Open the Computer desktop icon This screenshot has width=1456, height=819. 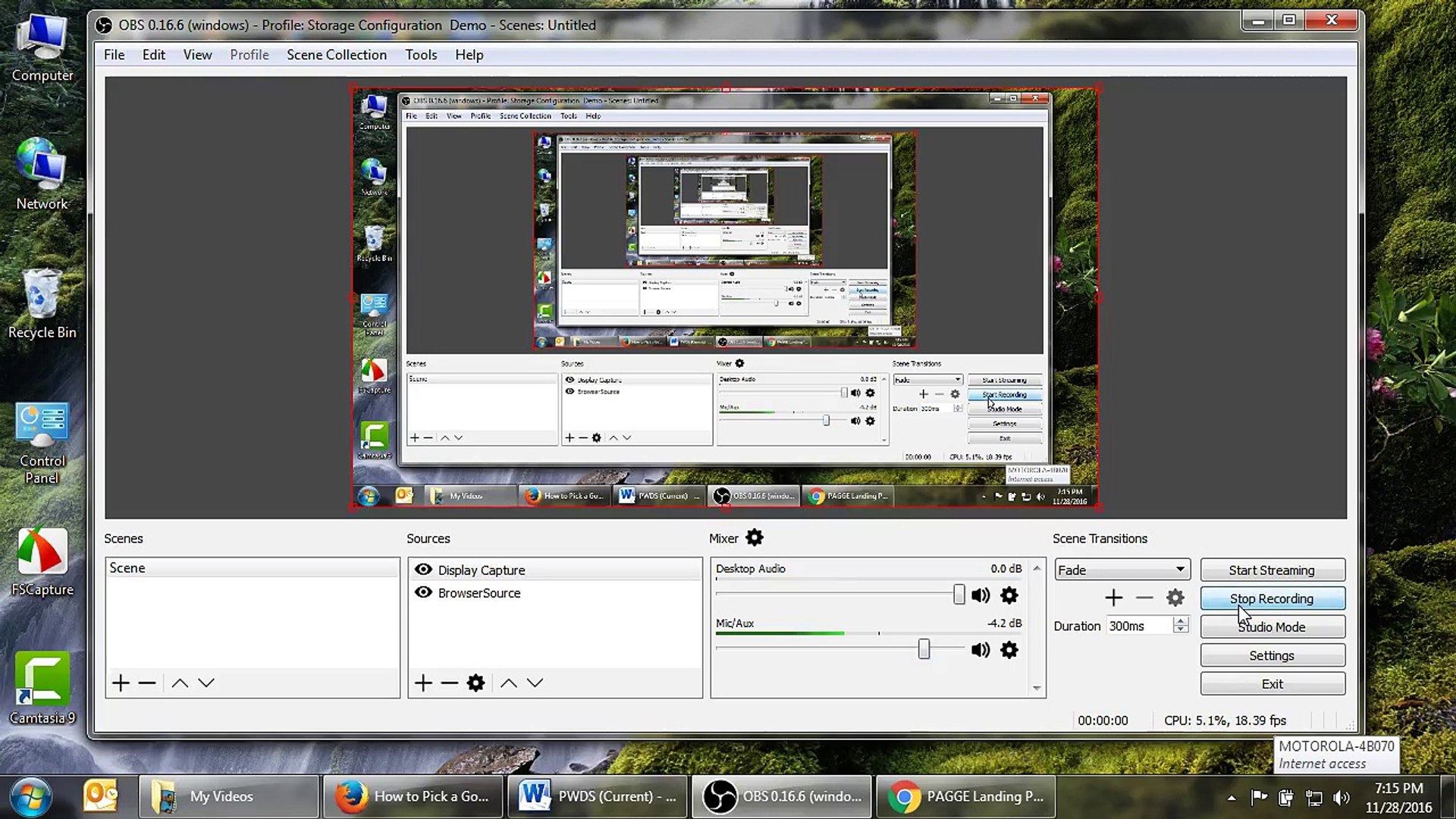(x=42, y=49)
